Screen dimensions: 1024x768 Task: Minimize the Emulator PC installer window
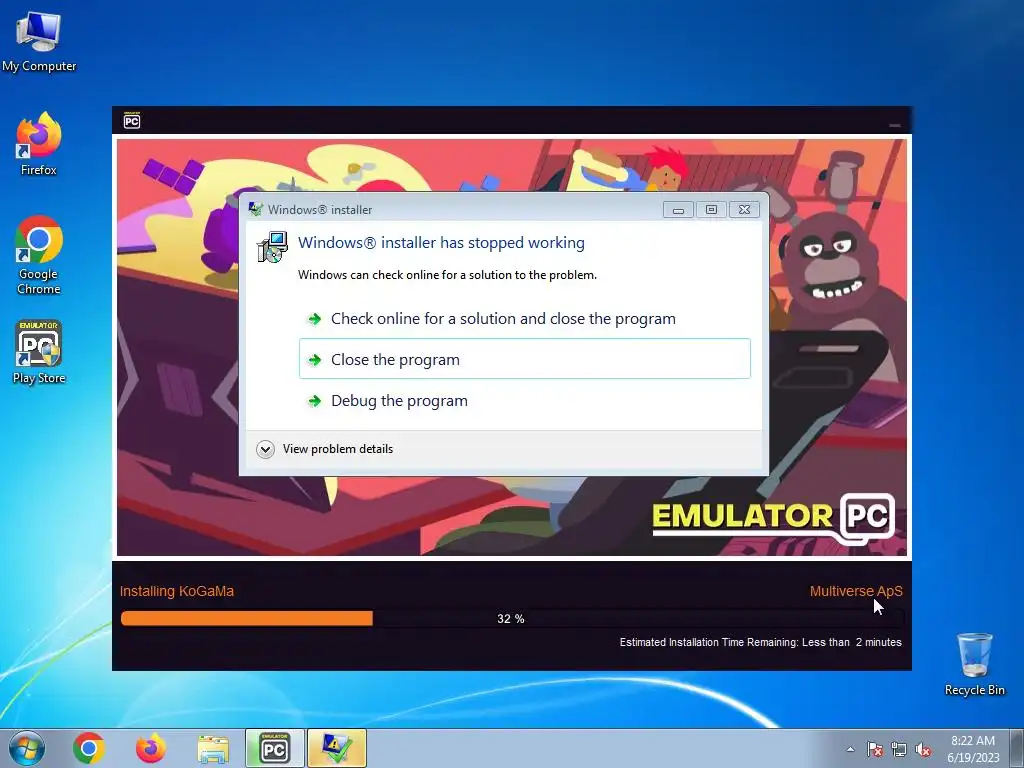(895, 124)
